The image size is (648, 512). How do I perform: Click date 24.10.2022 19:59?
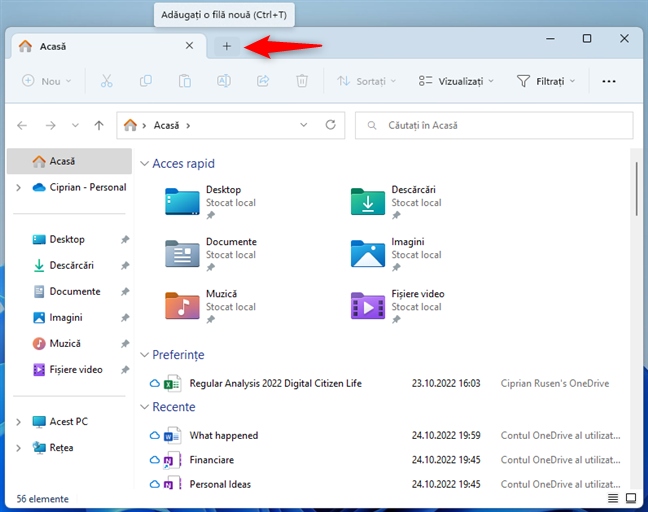pyautogui.click(x=446, y=436)
